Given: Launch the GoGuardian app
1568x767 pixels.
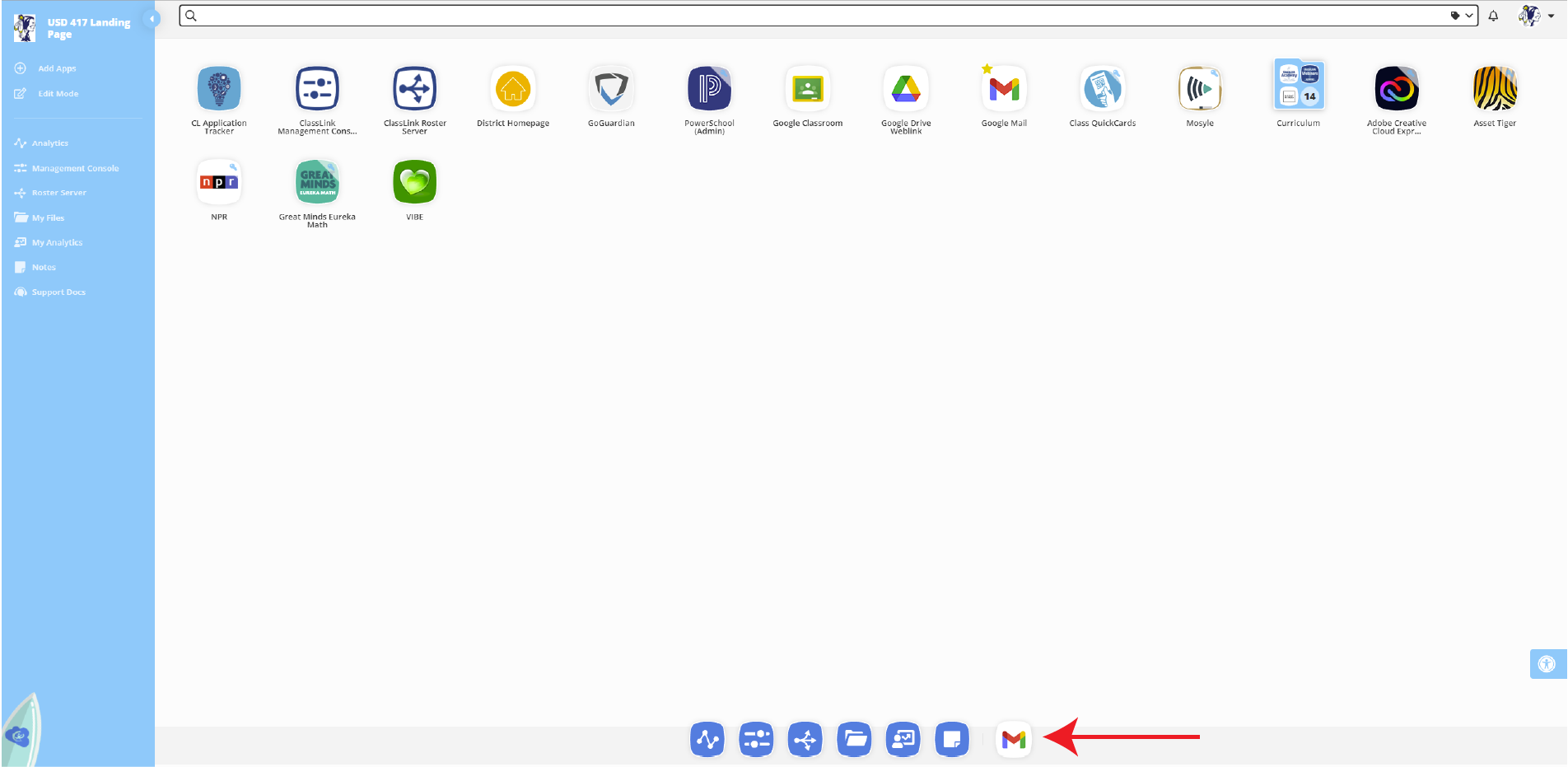Looking at the screenshot, I should click(x=611, y=89).
